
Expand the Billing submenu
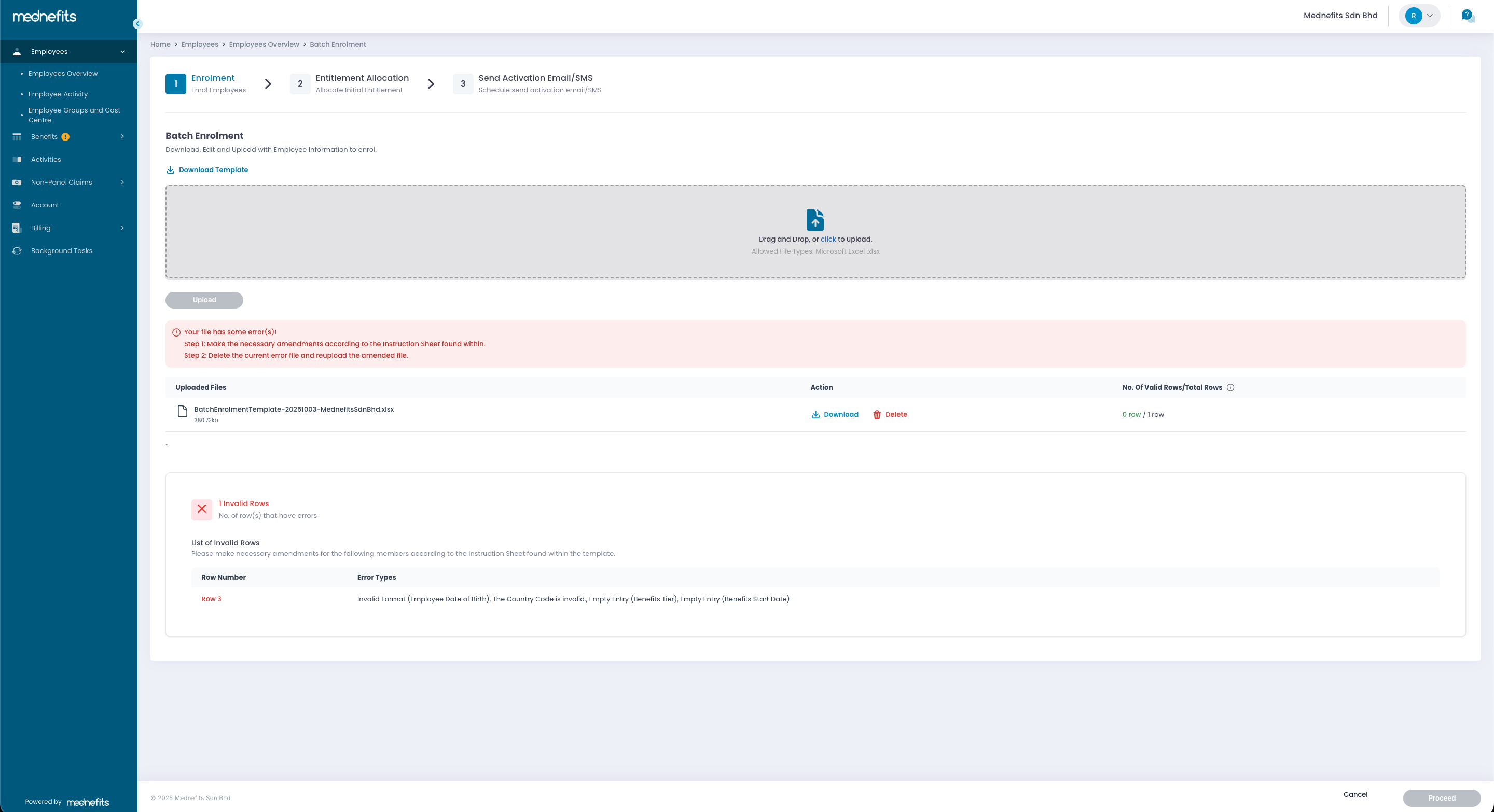tap(122, 228)
